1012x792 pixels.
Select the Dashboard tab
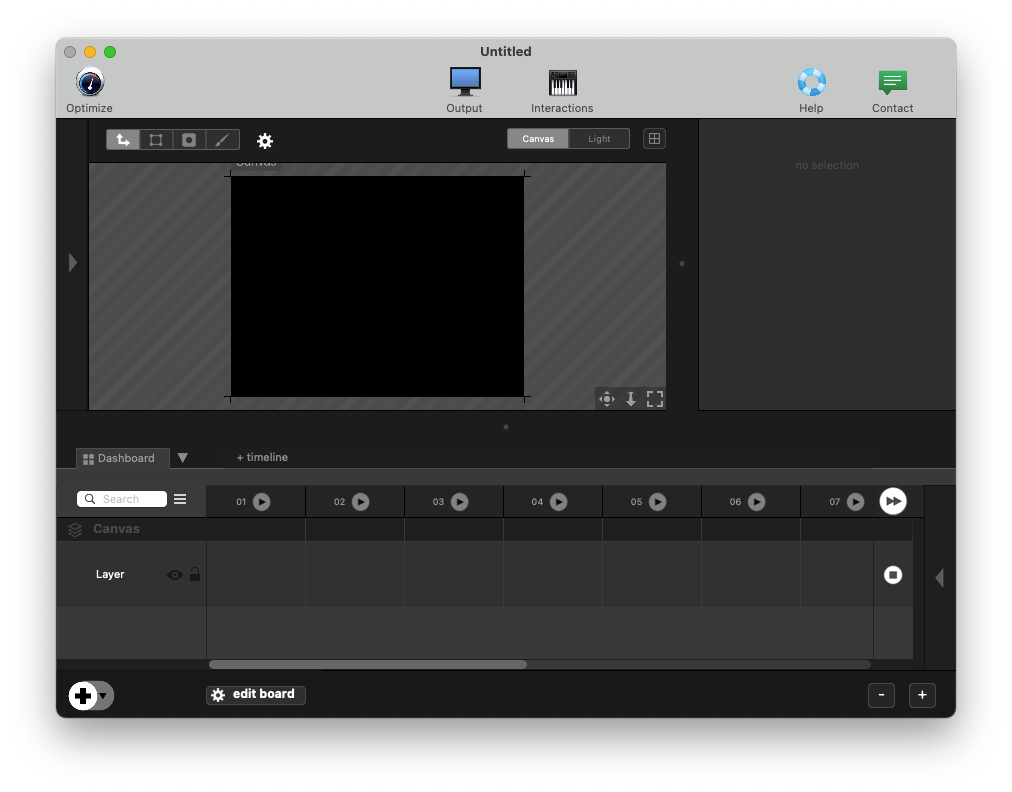click(x=123, y=458)
